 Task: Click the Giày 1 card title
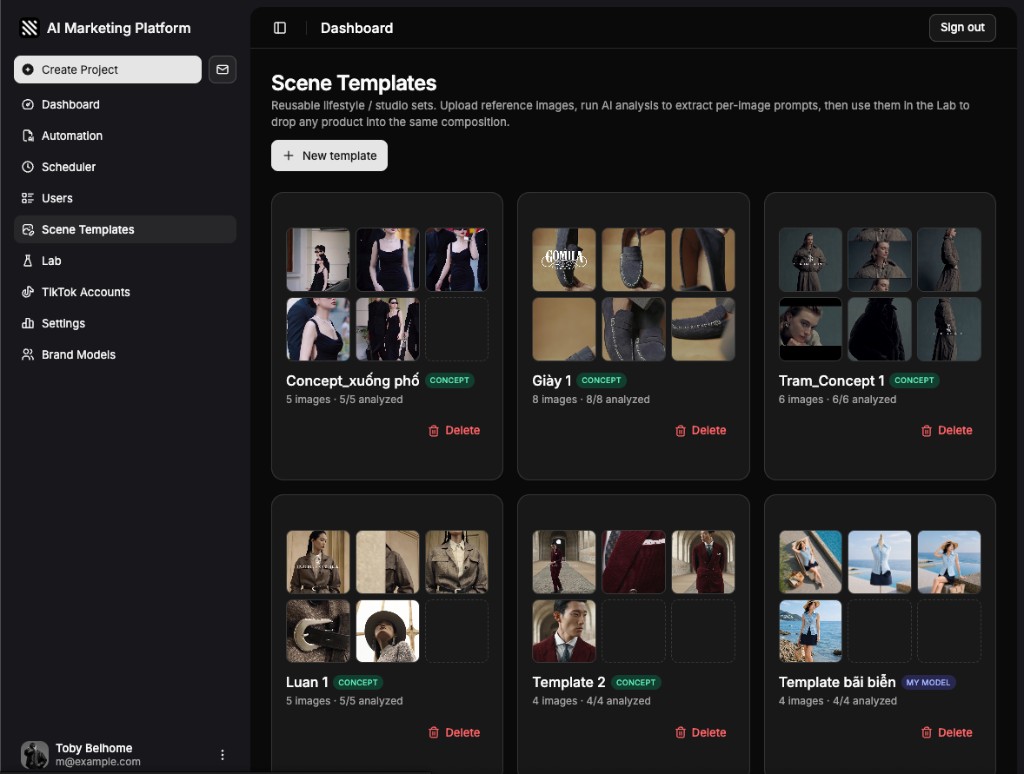click(x=552, y=381)
